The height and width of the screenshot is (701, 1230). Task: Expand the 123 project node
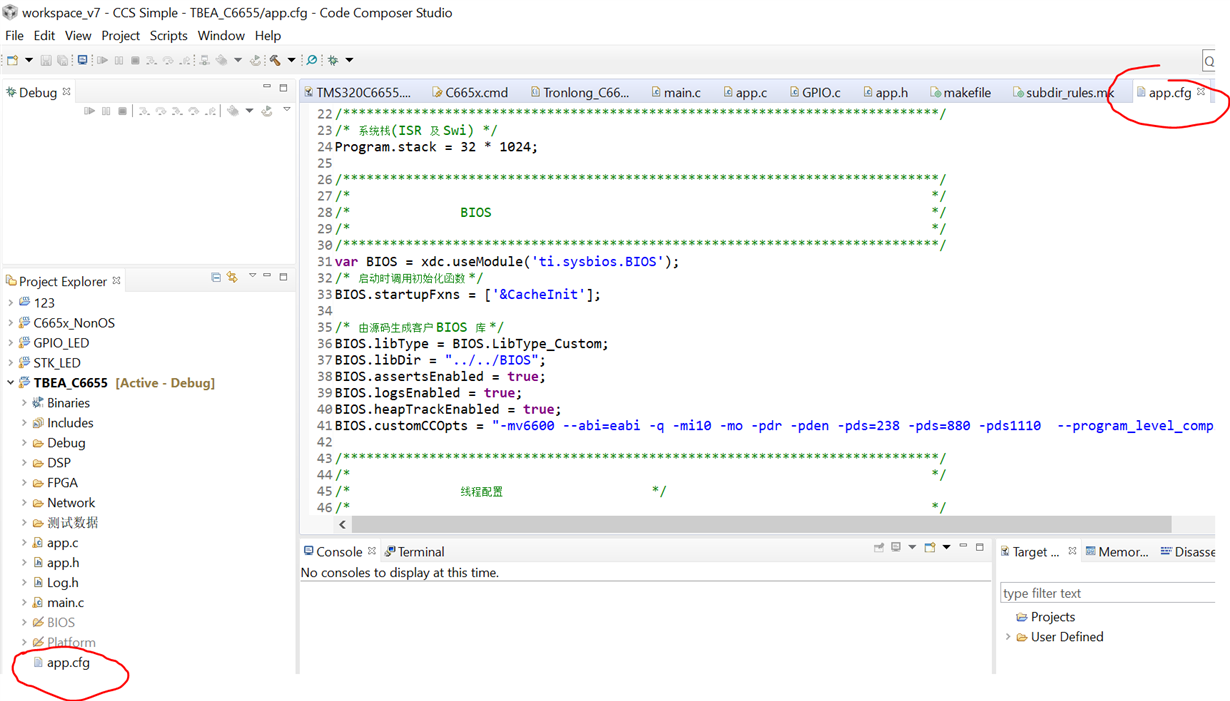(11, 302)
